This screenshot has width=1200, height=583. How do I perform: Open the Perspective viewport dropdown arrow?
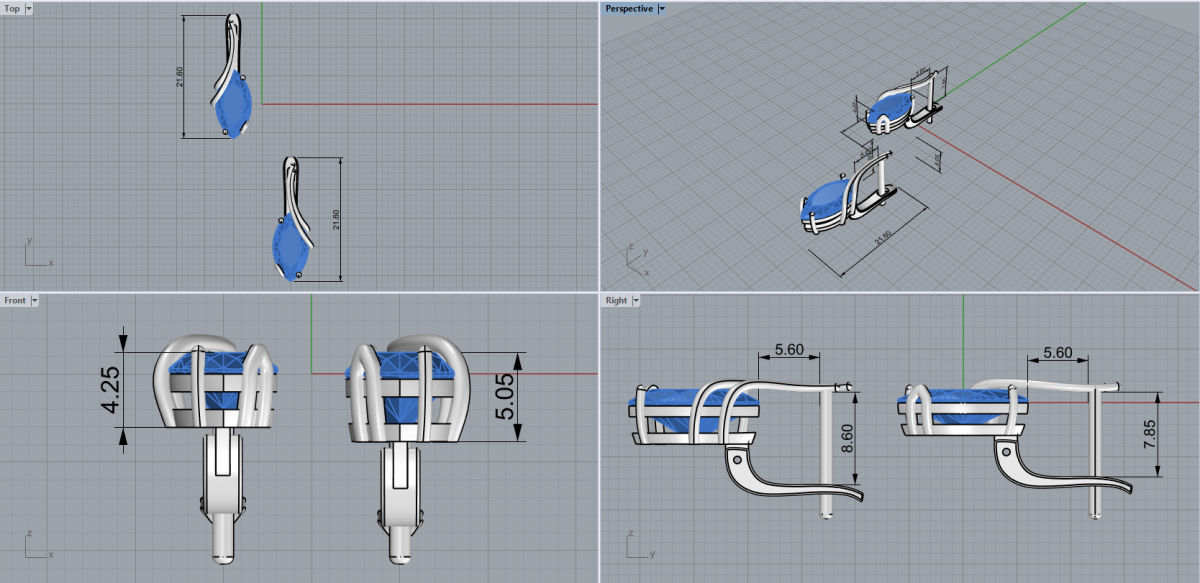662,8
